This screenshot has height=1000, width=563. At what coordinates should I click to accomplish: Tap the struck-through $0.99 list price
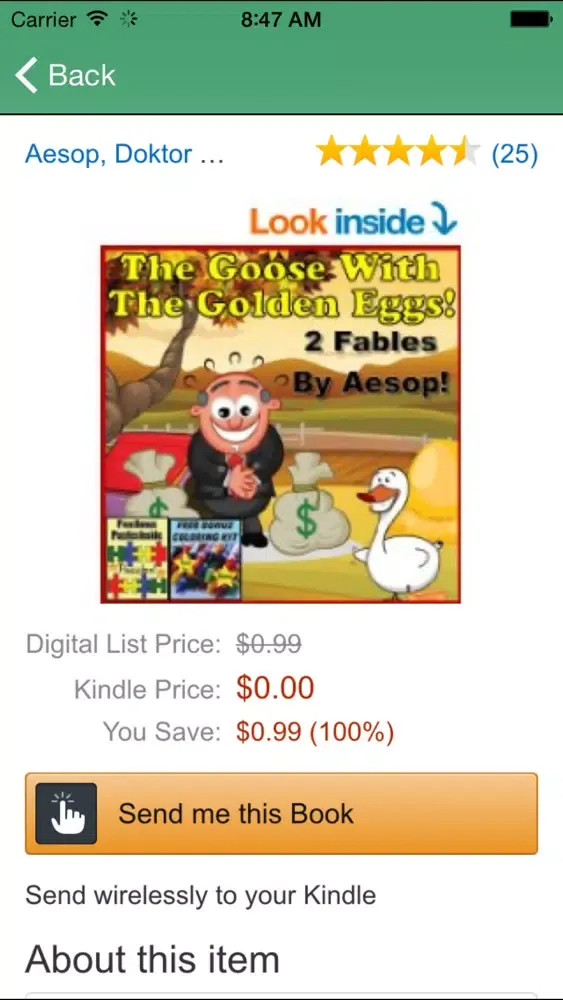[268, 644]
